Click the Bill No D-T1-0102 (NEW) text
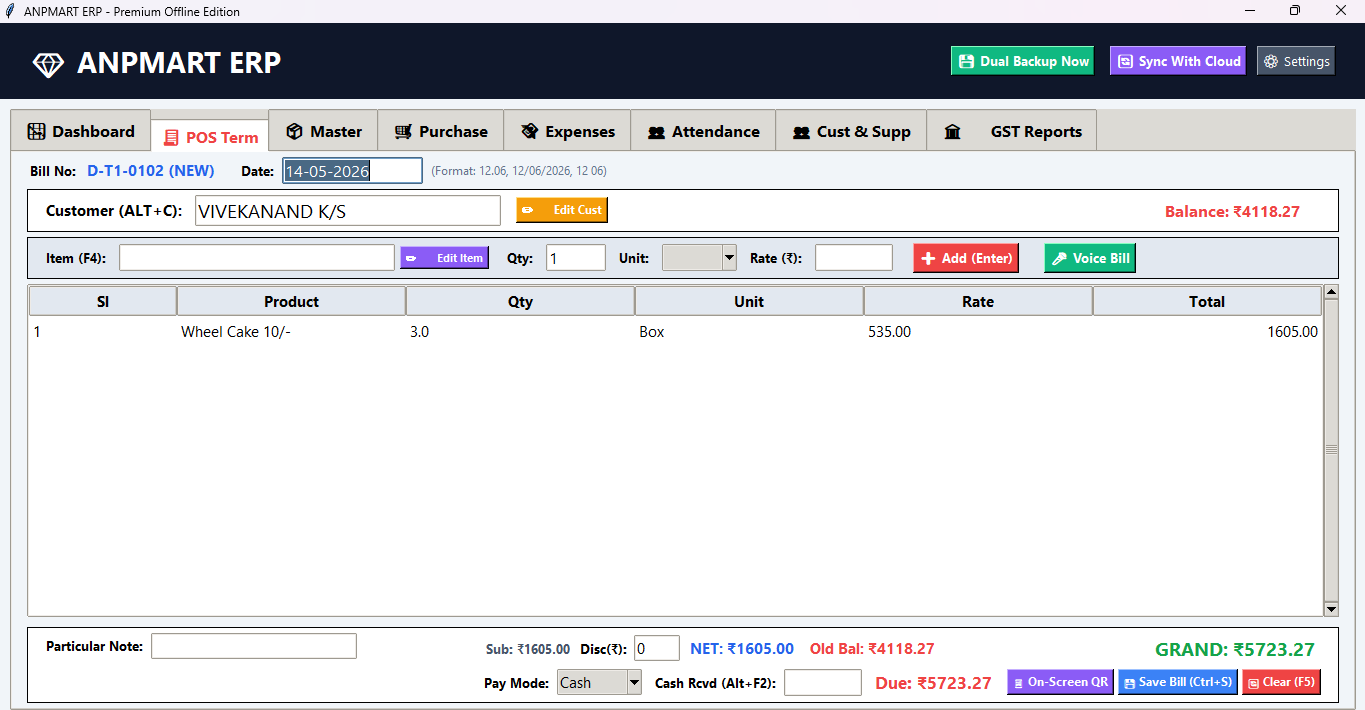This screenshot has width=1365, height=710. [x=151, y=171]
